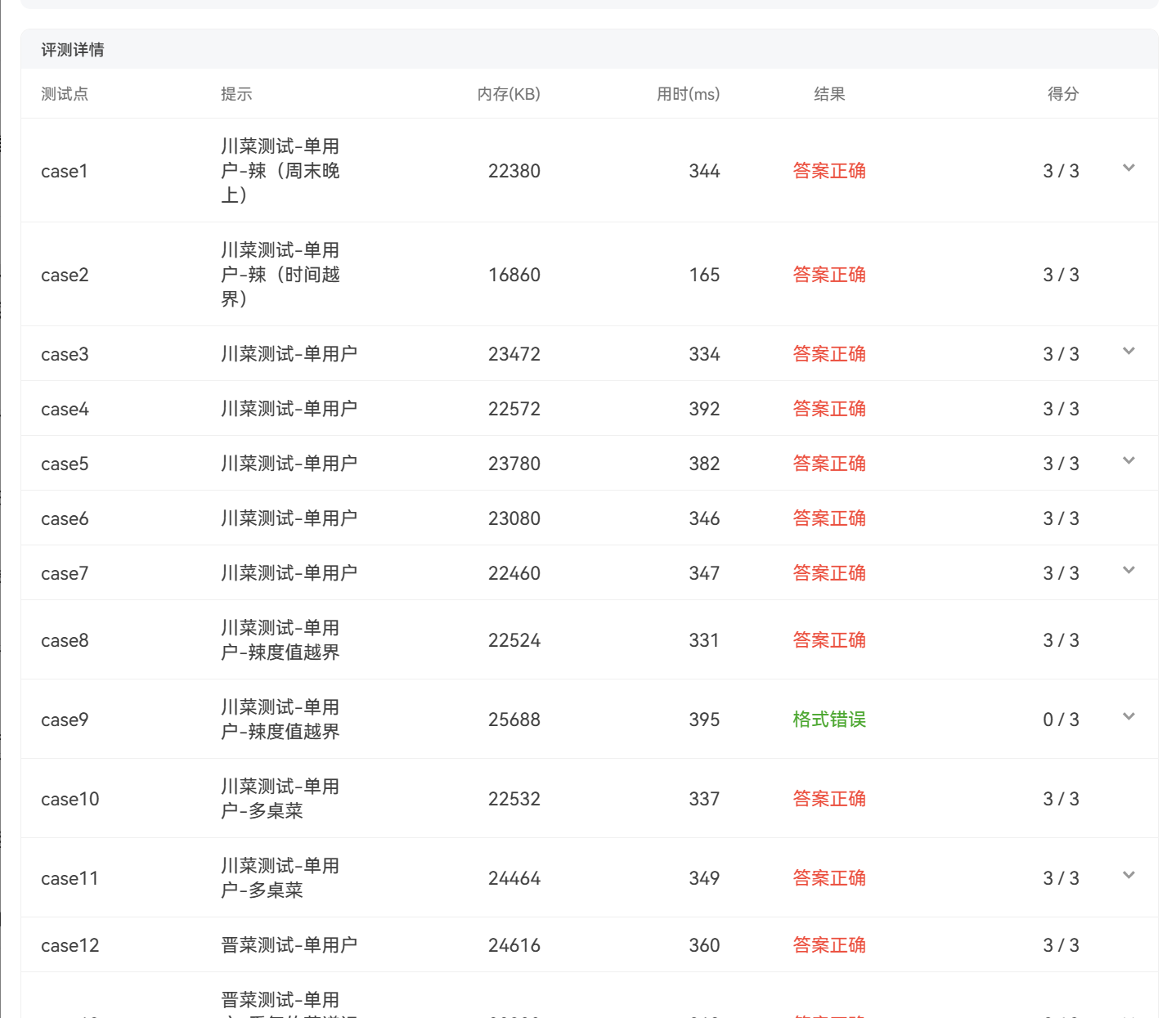This screenshot has width=1176, height=1018.
Task: Click memory value 16860
Action: click(x=514, y=275)
